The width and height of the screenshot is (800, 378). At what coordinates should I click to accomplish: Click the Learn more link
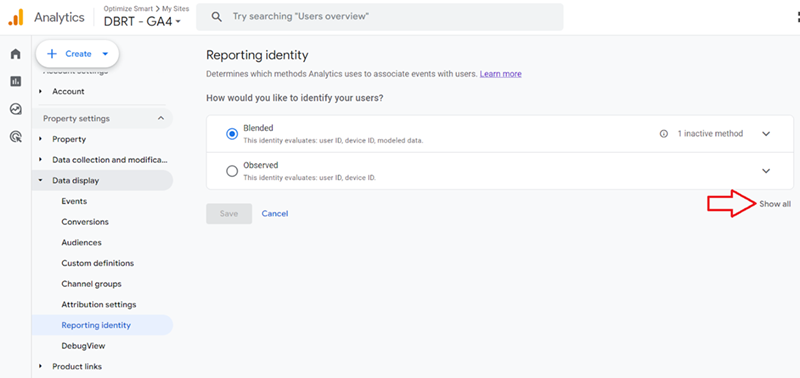pos(501,74)
